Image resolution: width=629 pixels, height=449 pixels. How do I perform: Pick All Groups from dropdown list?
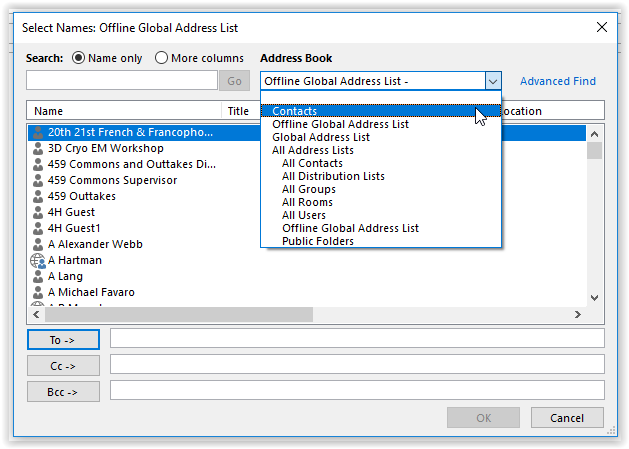[x=381, y=189]
